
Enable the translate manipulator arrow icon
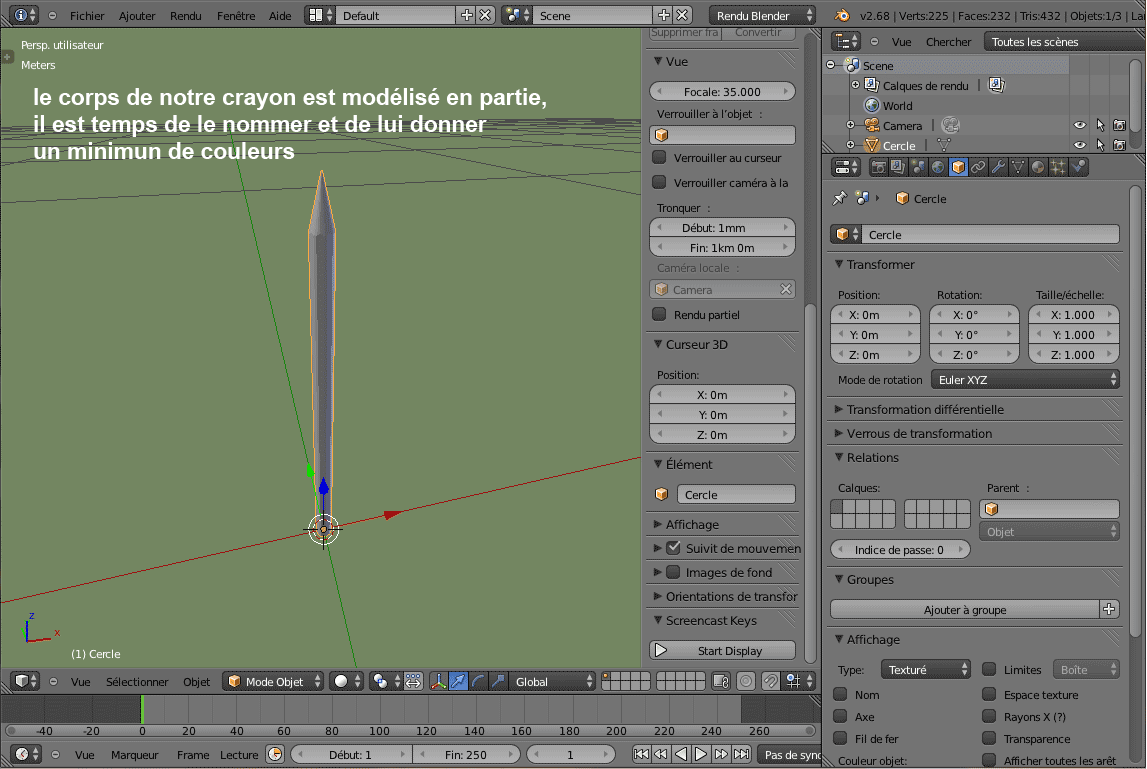tap(458, 682)
